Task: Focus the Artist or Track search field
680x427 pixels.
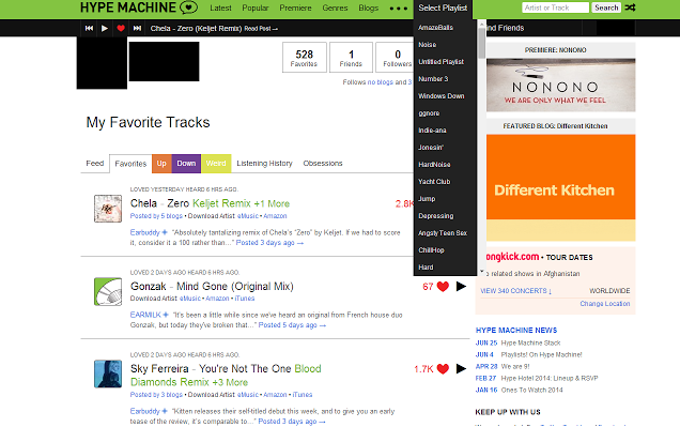Action: coord(556,7)
